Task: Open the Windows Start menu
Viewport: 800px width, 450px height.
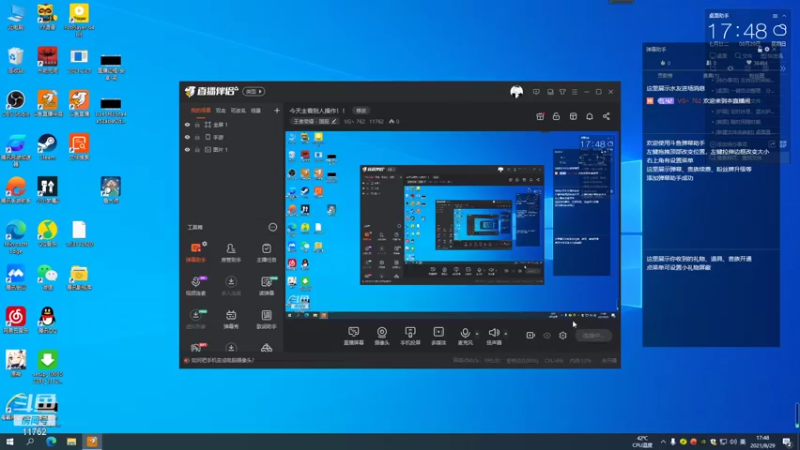Action: (10, 441)
